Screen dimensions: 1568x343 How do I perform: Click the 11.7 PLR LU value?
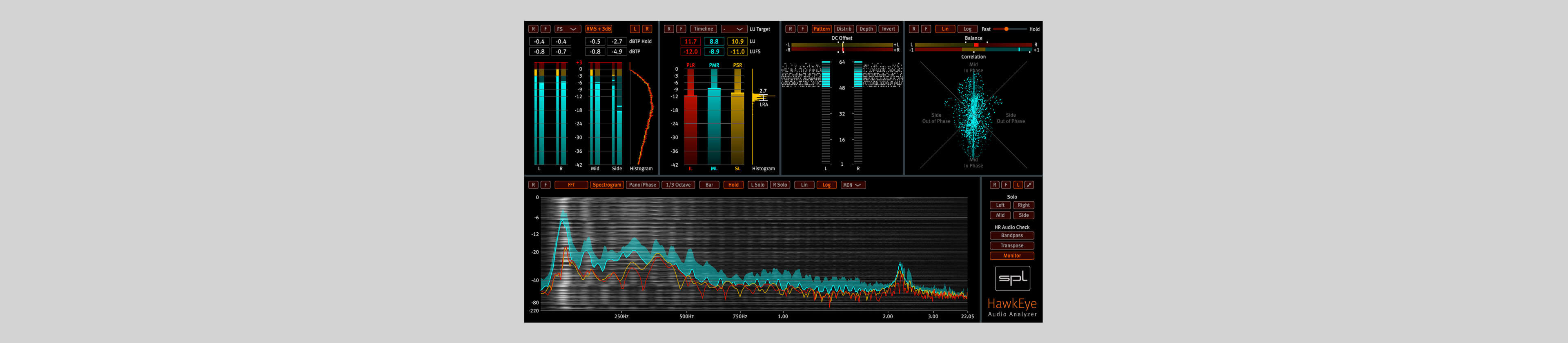click(x=690, y=41)
